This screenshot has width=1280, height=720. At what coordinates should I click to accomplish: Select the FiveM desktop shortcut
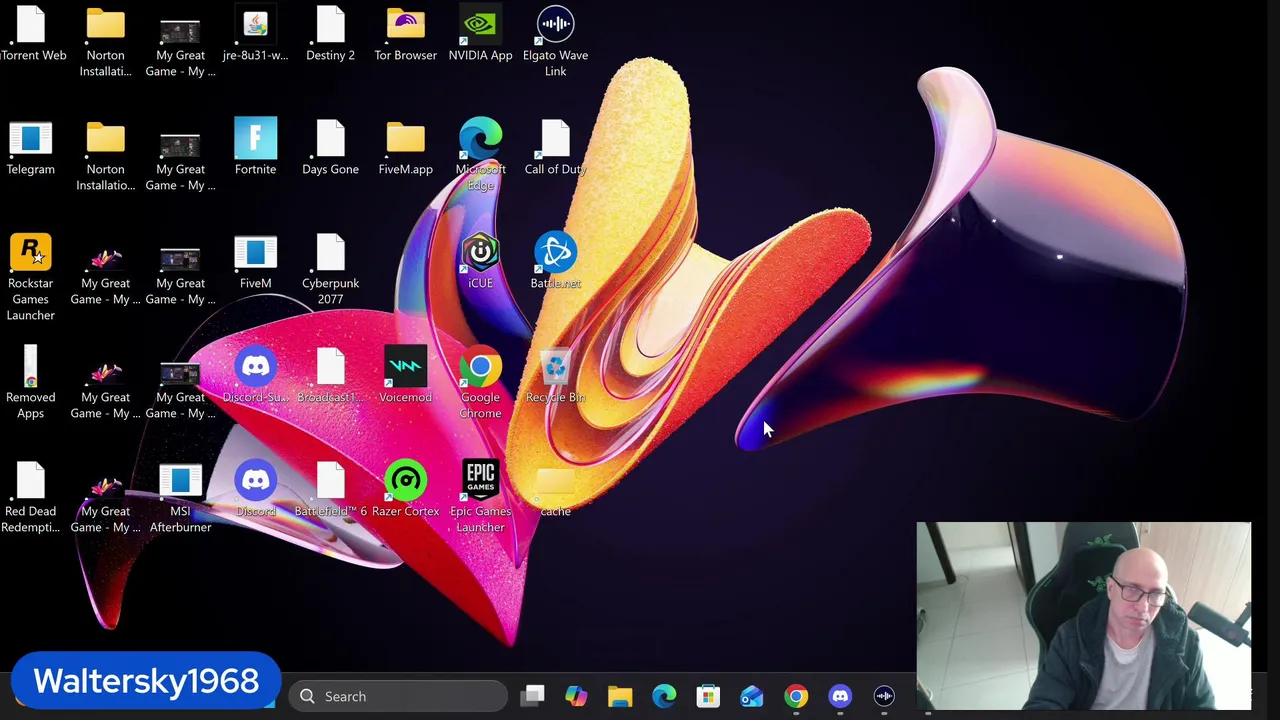(x=255, y=262)
